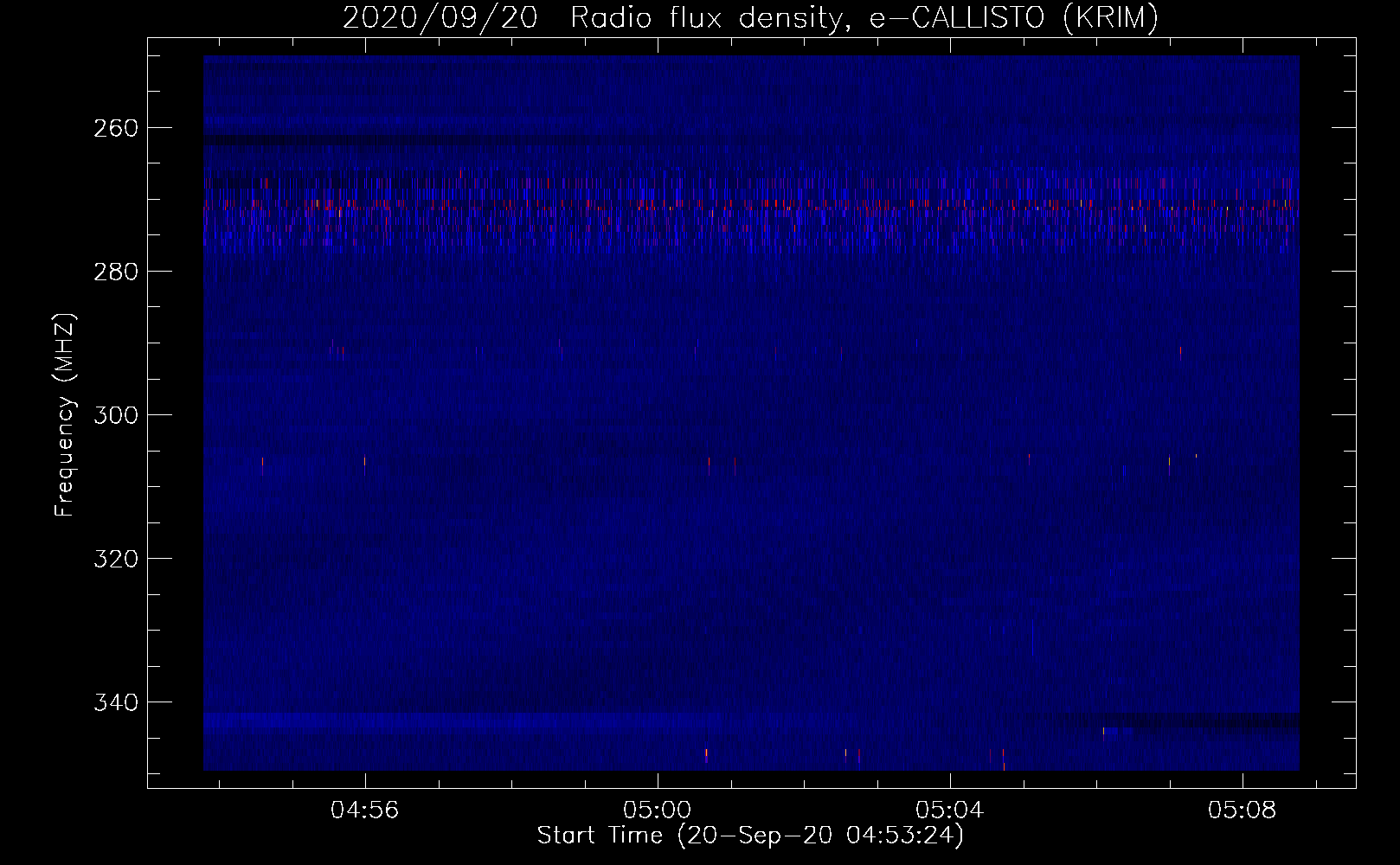Click the 05:04 time tick label
The width and height of the screenshot is (1400, 865).
pos(950,811)
